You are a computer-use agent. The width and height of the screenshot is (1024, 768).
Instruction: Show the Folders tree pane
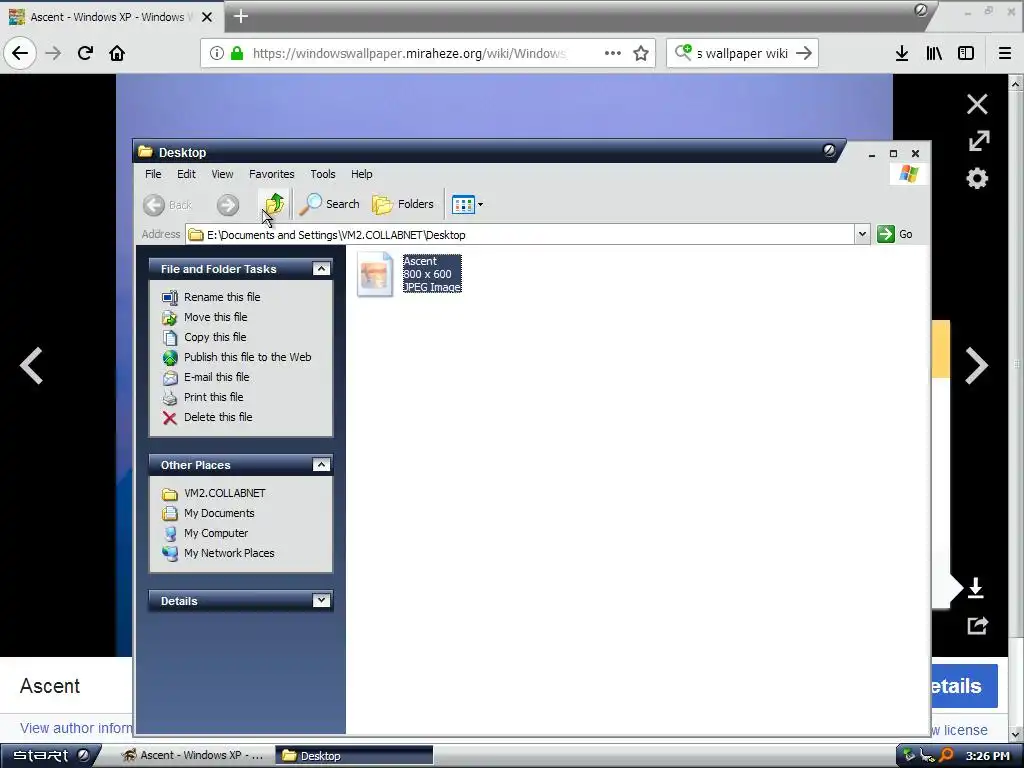[x=403, y=204]
